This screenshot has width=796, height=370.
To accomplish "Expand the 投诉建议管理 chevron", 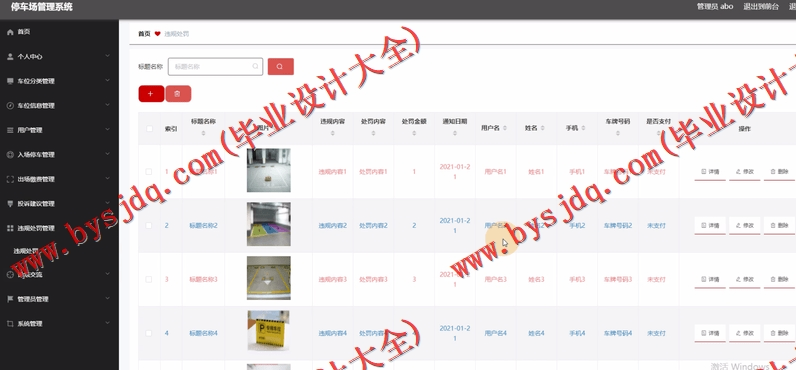I will 107,203.
